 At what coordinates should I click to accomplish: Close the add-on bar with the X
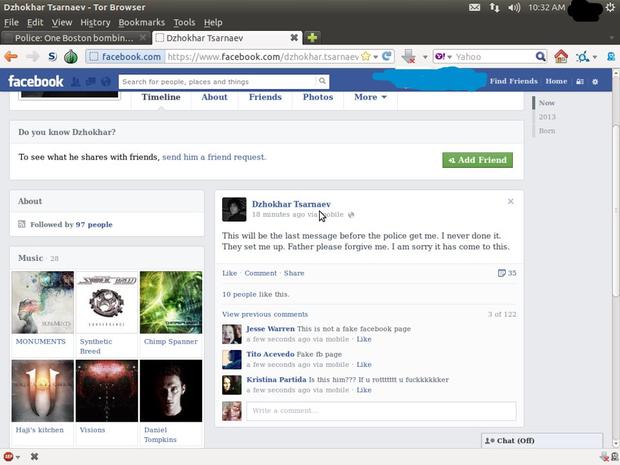click(34, 457)
